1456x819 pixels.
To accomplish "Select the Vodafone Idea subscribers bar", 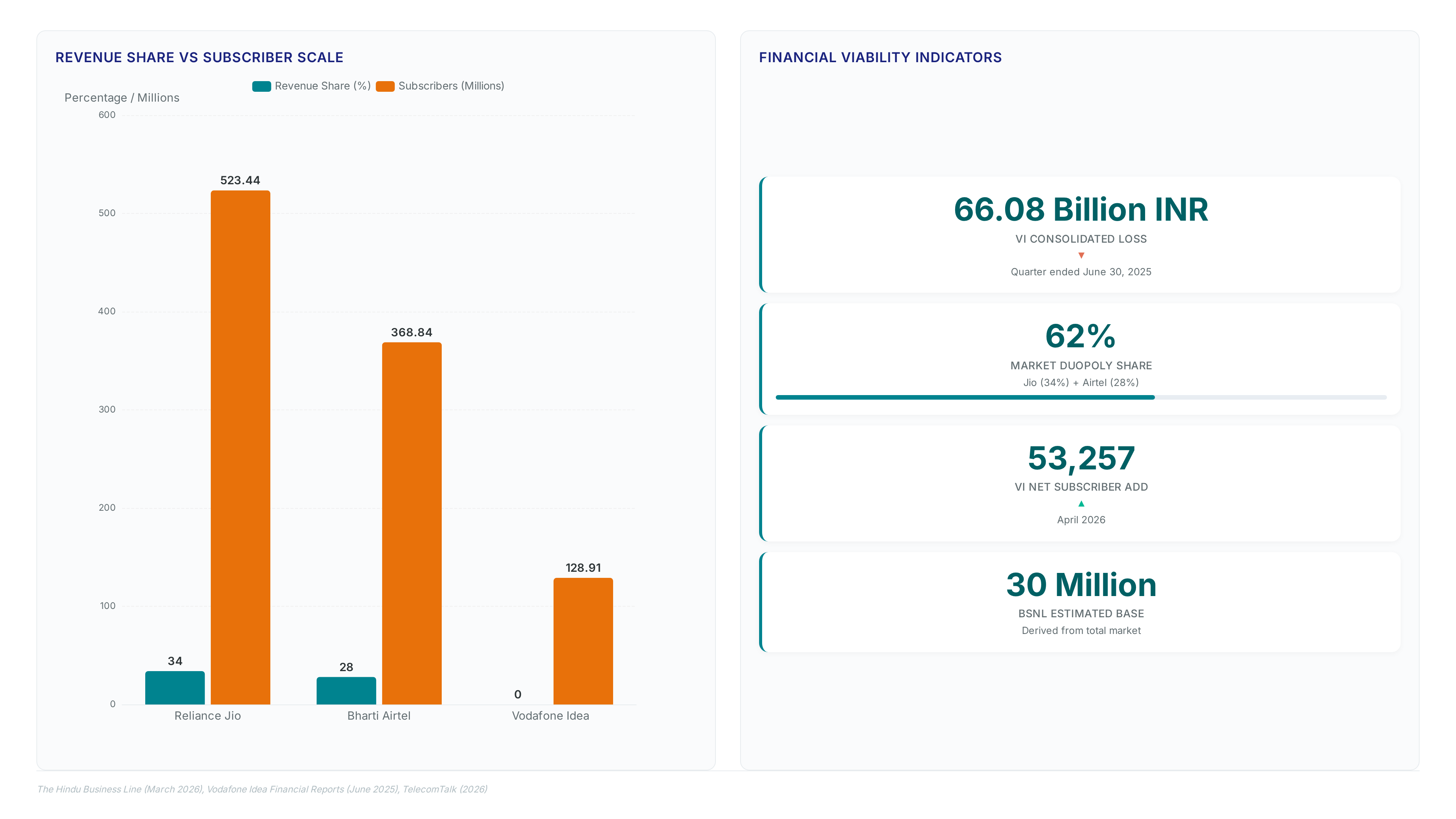I will click(583, 641).
